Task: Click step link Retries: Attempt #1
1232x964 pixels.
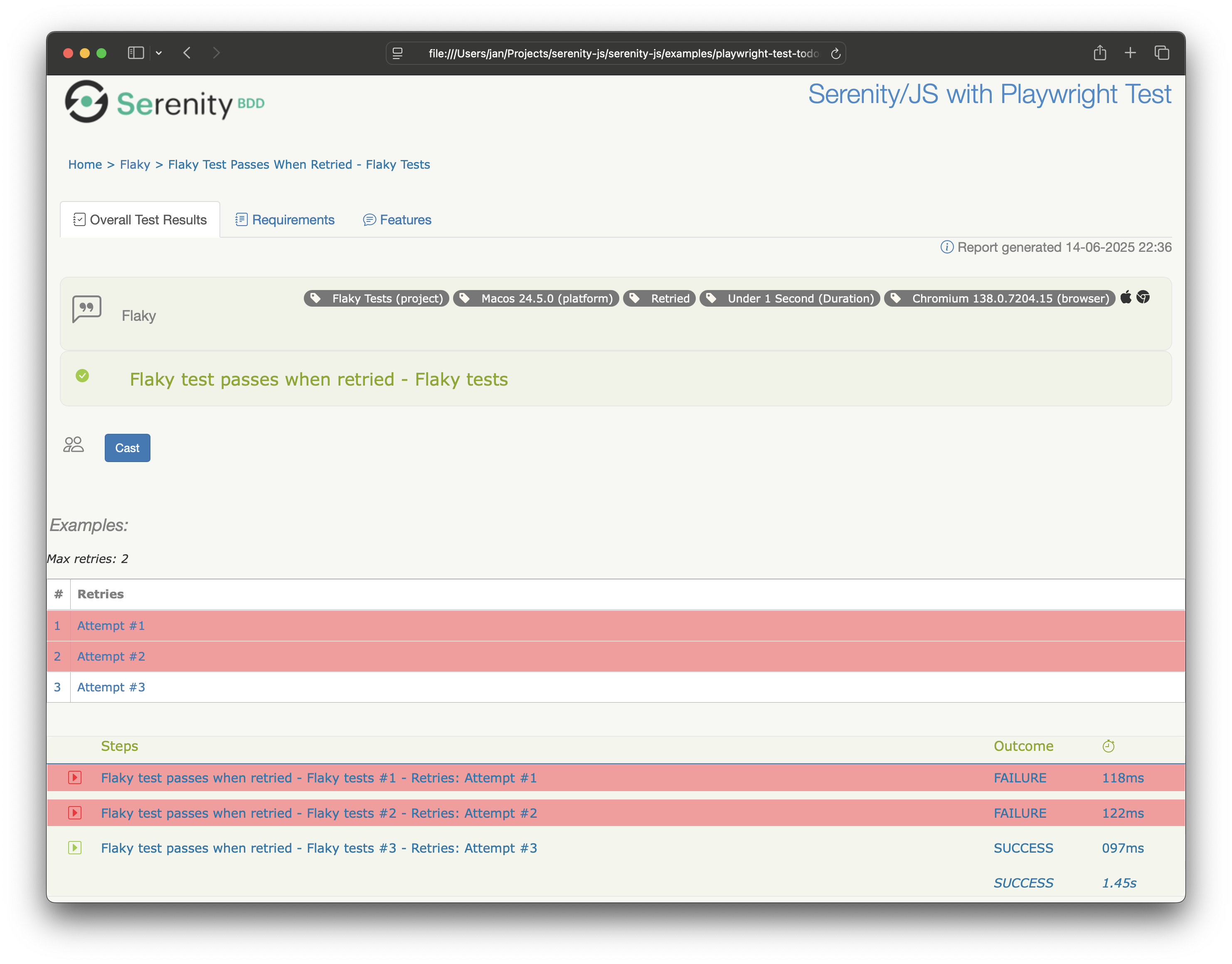Action: (319, 778)
